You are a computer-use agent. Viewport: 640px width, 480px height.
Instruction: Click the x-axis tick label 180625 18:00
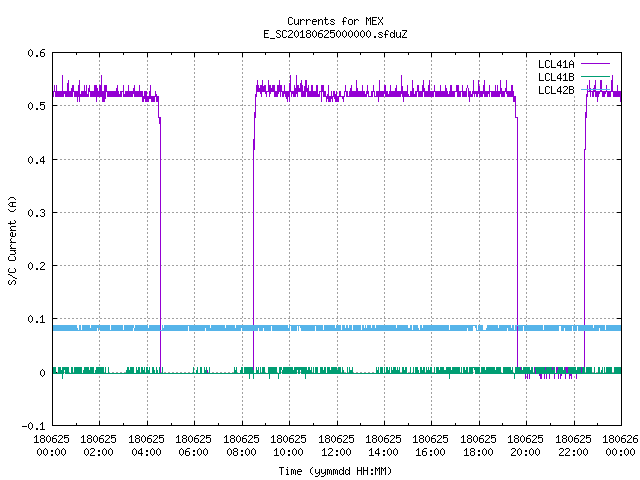pyautogui.click(x=478, y=446)
